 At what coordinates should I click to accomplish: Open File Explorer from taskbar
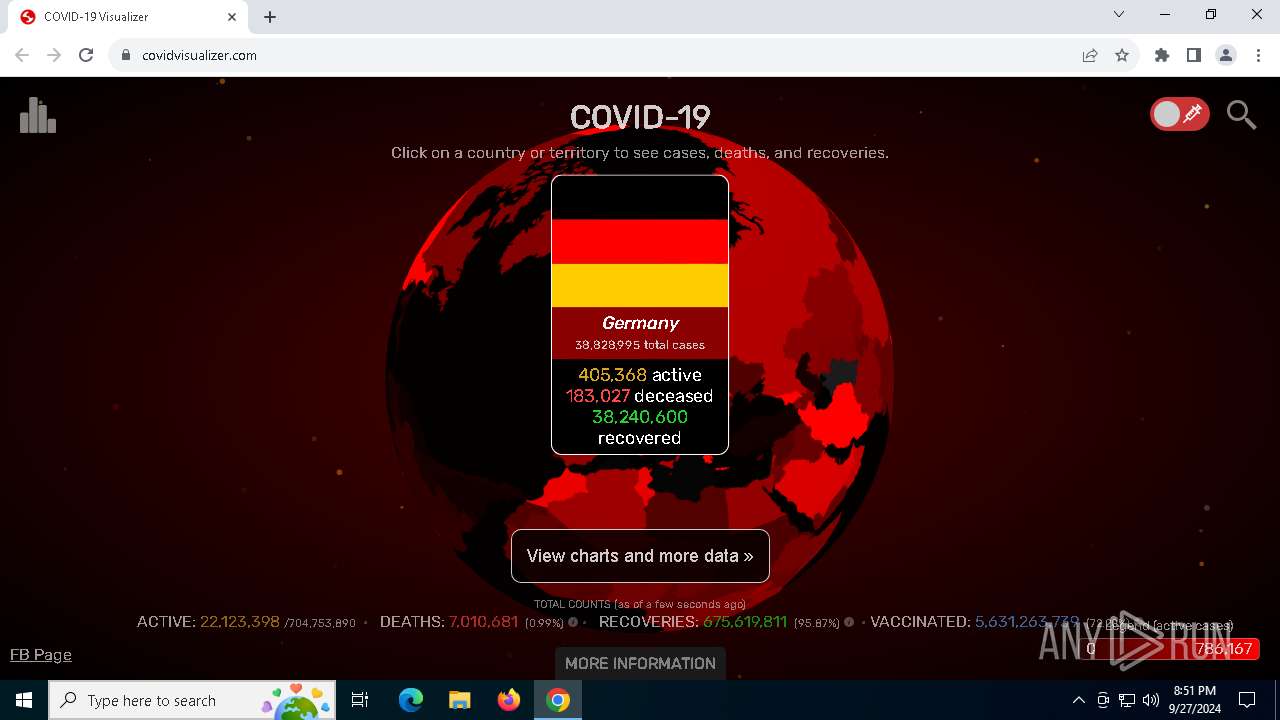coord(460,700)
